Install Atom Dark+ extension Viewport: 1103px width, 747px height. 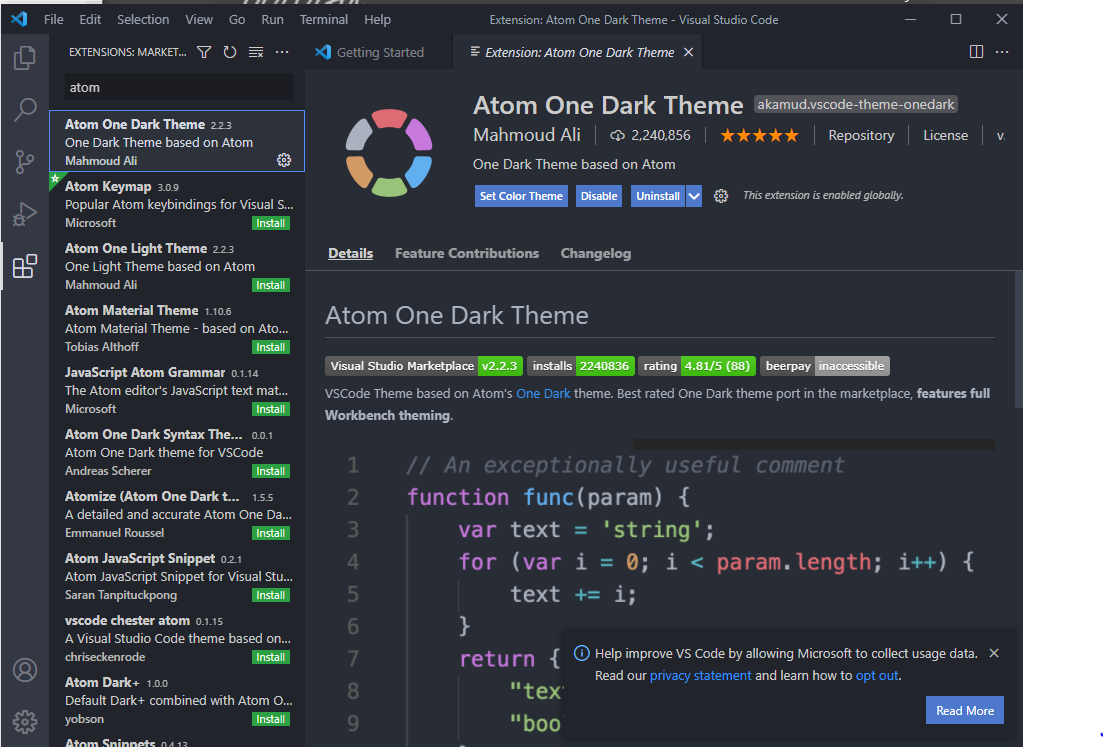coord(271,719)
